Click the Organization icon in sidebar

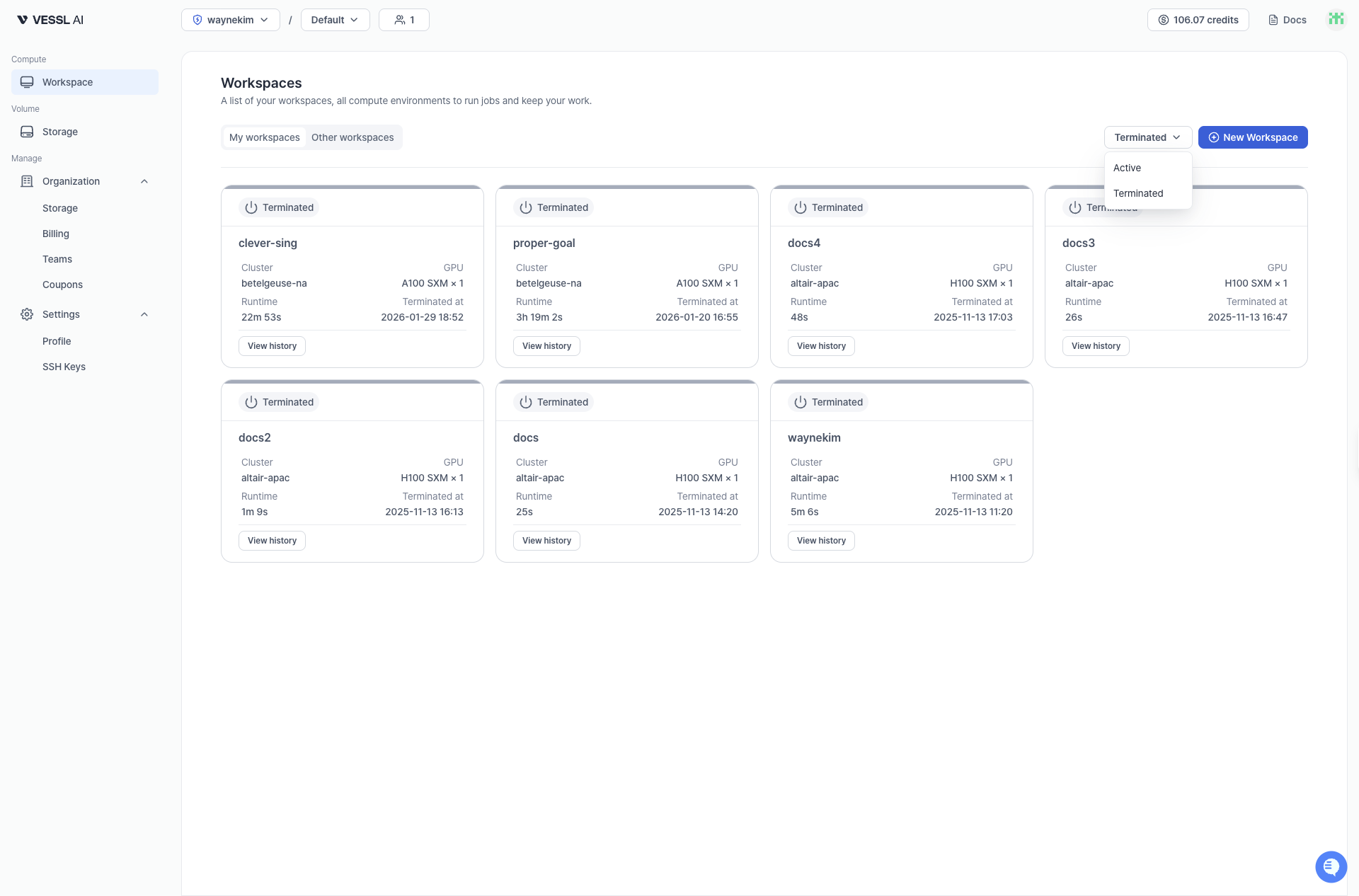point(27,181)
